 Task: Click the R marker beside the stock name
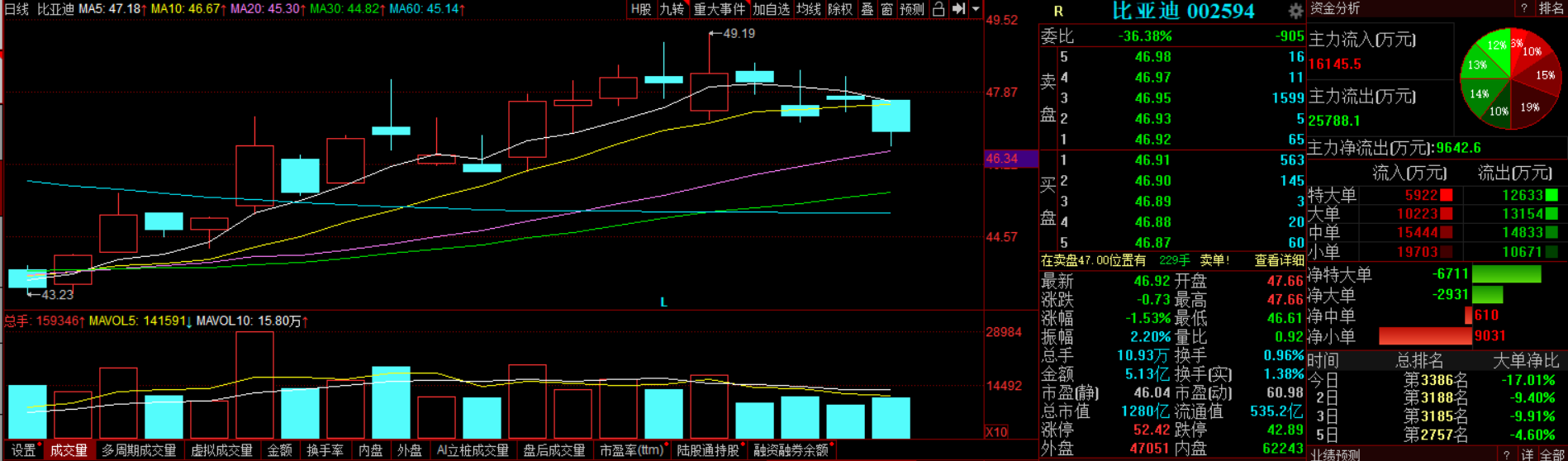(1058, 12)
